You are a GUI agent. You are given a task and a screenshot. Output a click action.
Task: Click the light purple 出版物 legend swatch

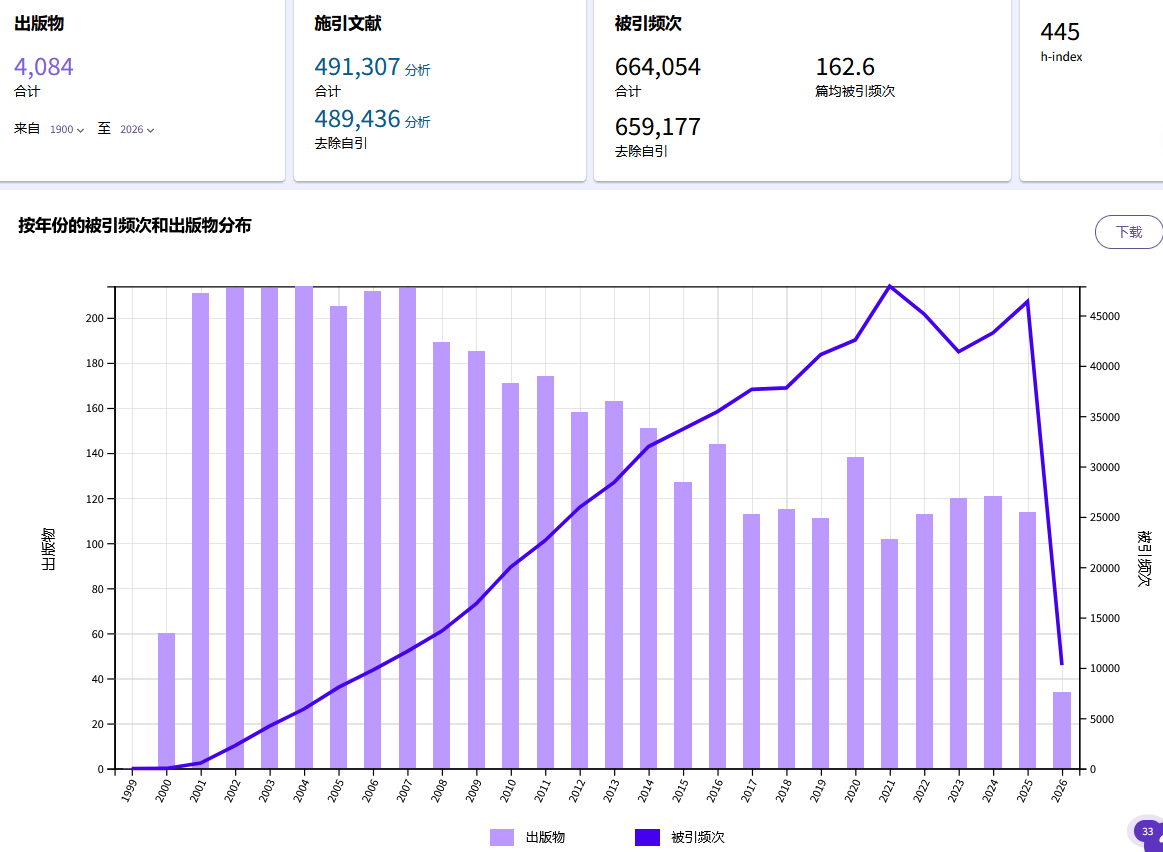[502, 837]
